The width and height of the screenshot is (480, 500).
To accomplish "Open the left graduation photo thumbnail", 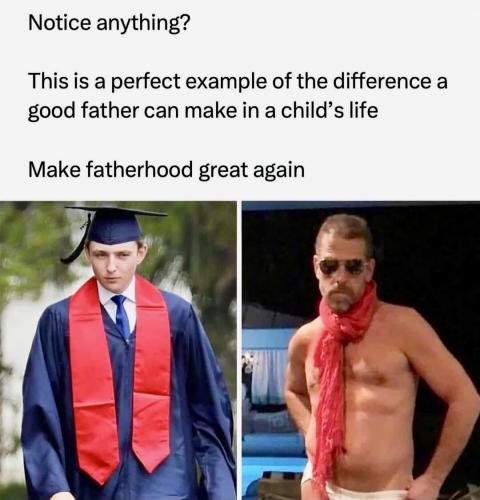I will 118,351.
